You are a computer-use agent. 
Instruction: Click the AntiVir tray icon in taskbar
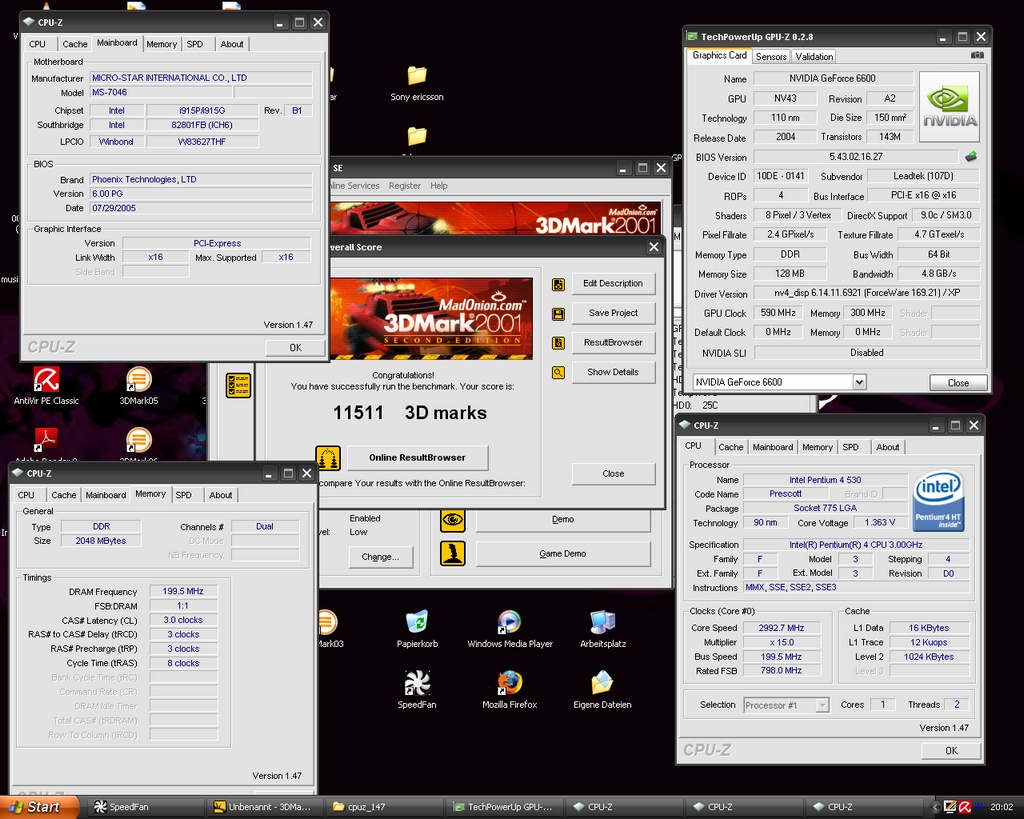pos(965,807)
